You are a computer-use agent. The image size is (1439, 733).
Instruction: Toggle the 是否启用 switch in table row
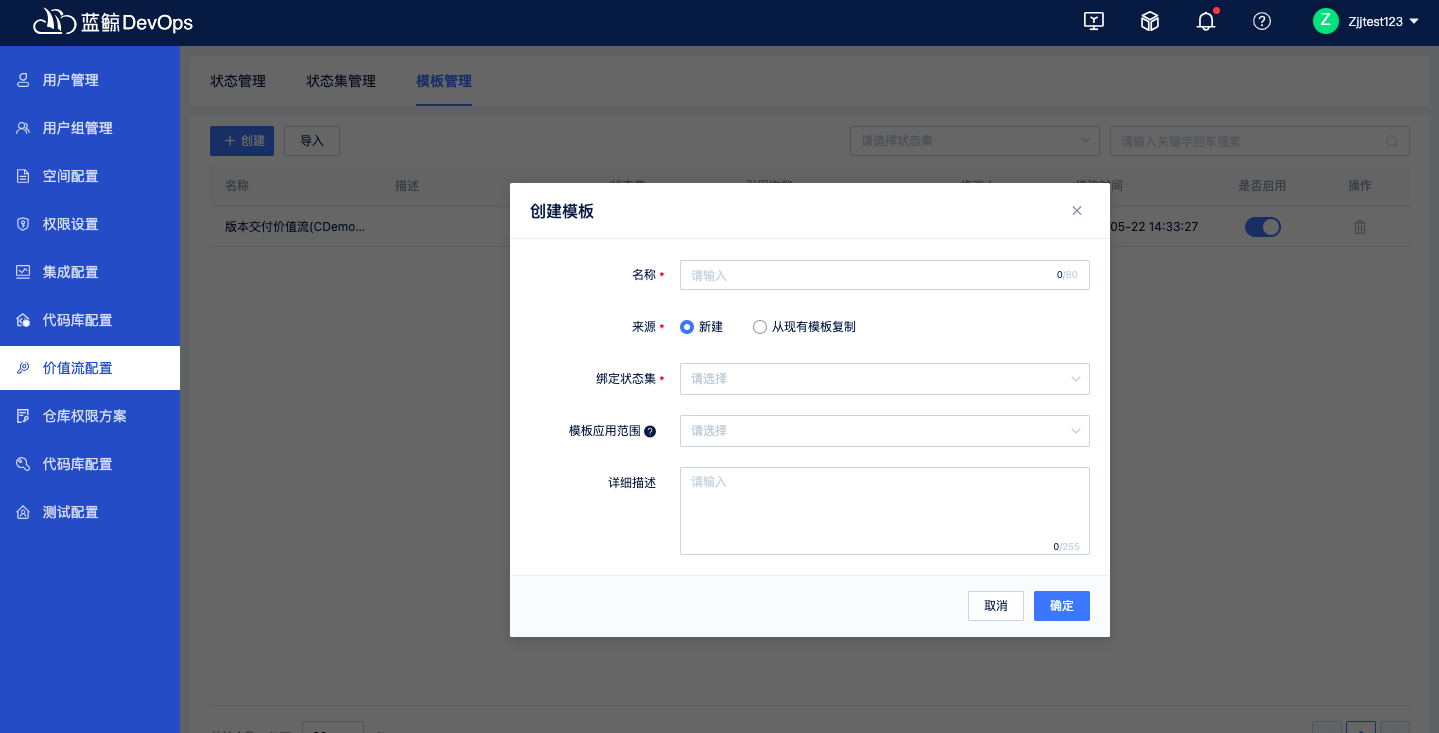point(1263,227)
